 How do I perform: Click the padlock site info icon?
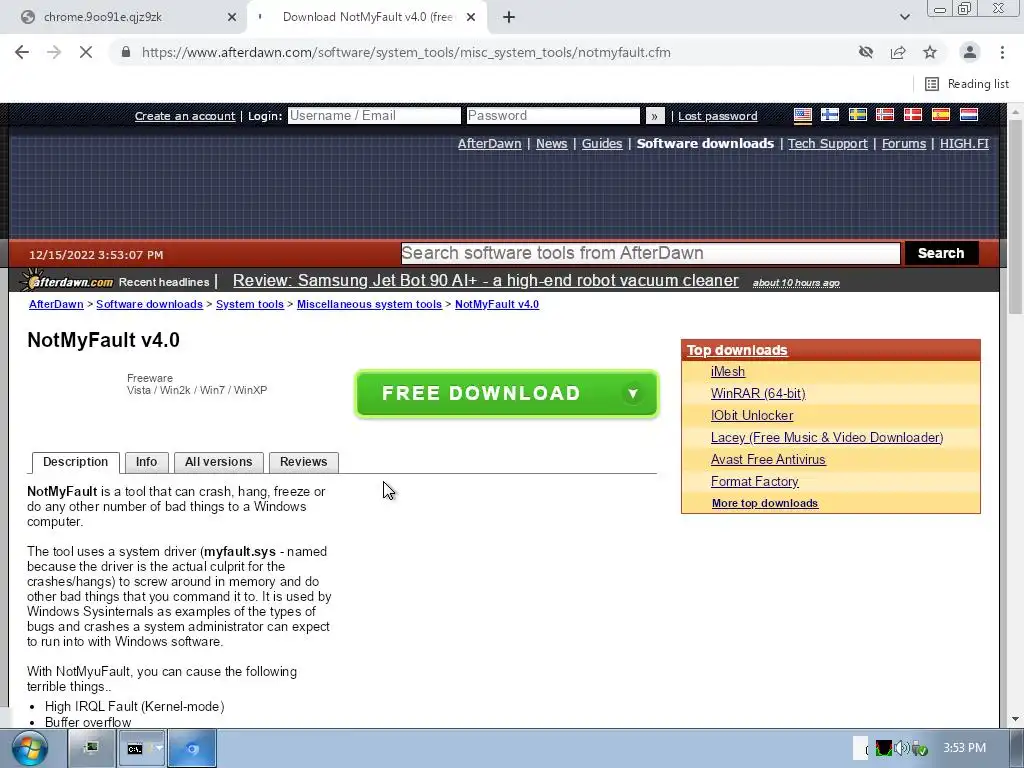pos(126,52)
